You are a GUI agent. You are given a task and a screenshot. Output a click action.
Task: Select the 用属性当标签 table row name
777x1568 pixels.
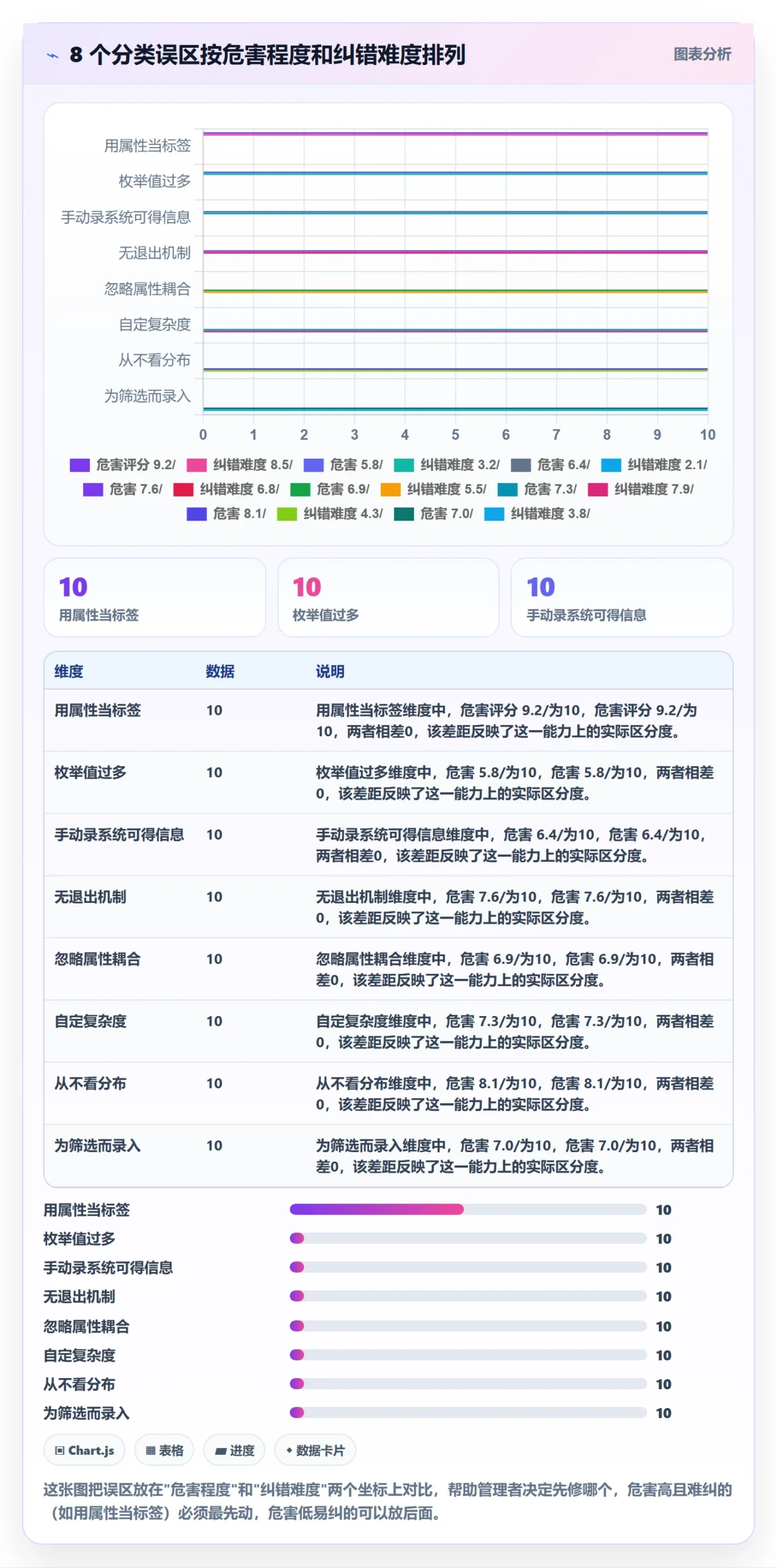(x=97, y=710)
